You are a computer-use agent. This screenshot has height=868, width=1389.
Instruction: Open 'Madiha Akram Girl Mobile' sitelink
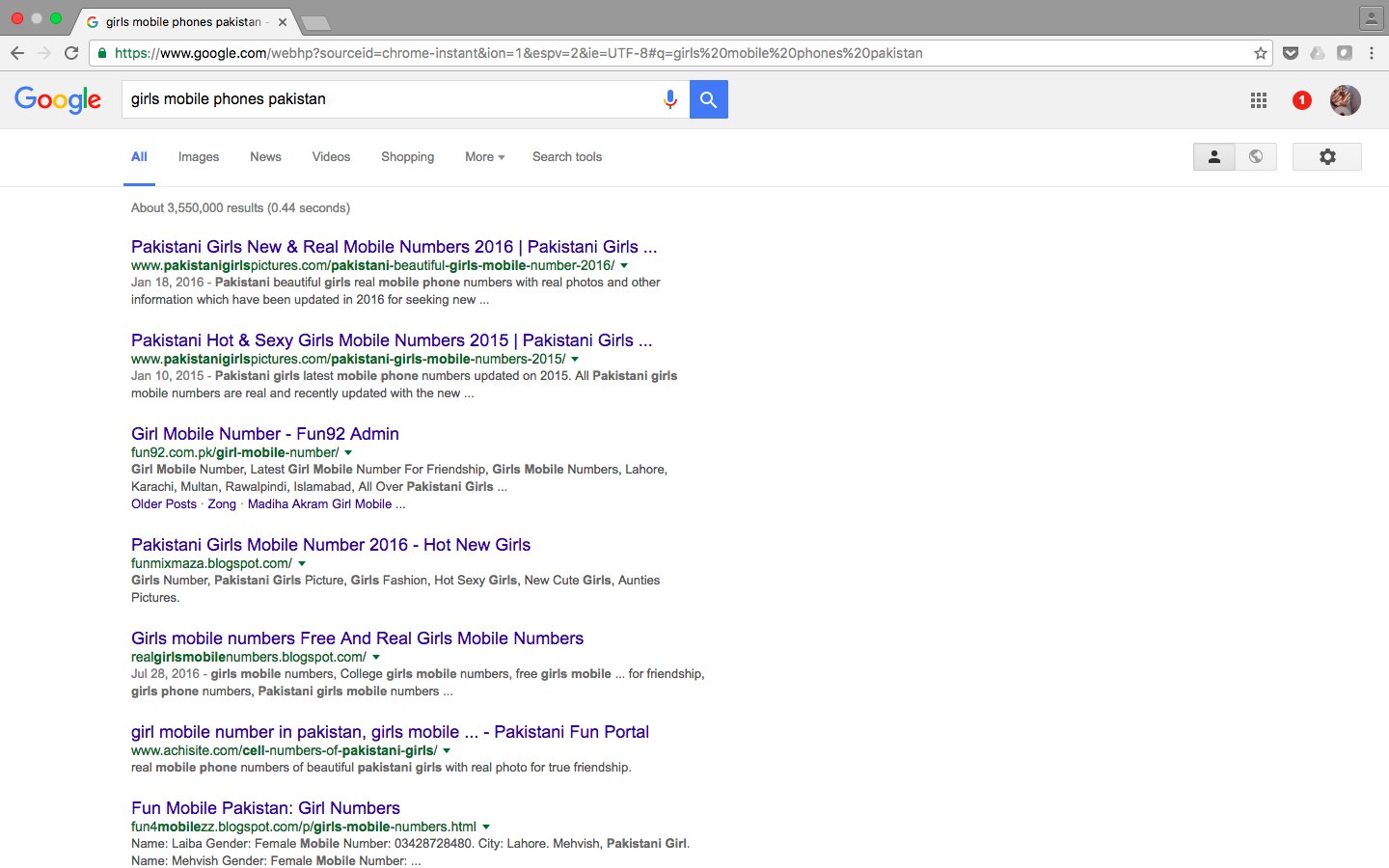point(326,504)
